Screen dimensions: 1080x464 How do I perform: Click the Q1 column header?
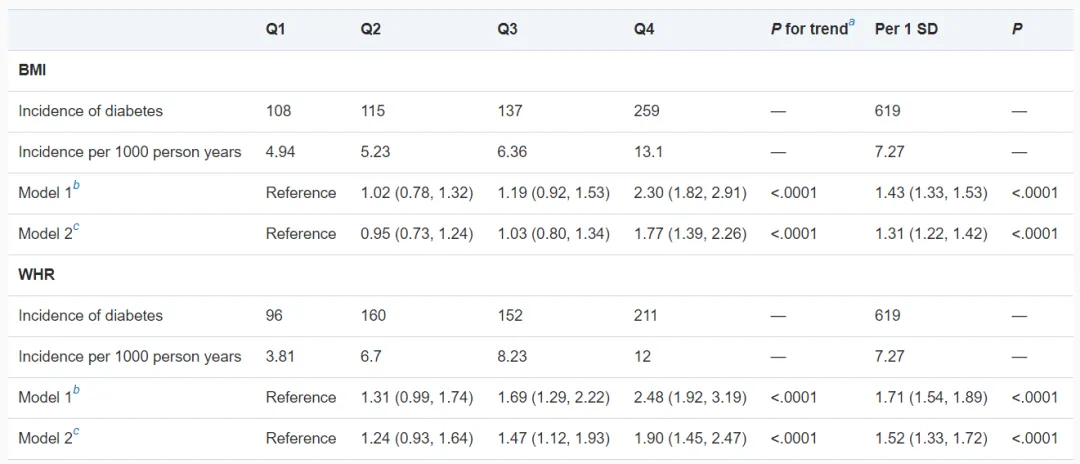[x=275, y=30]
